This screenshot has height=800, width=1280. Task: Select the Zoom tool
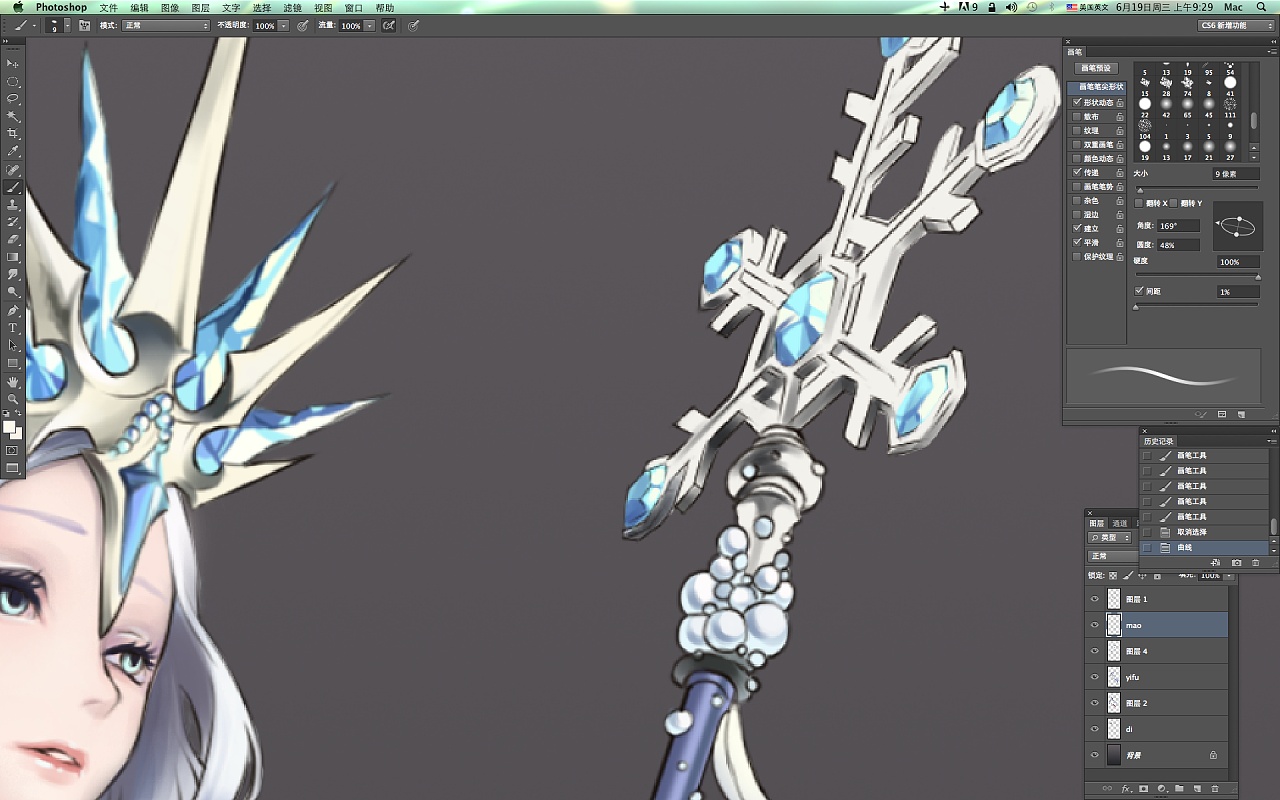pyautogui.click(x=13, y=398)
